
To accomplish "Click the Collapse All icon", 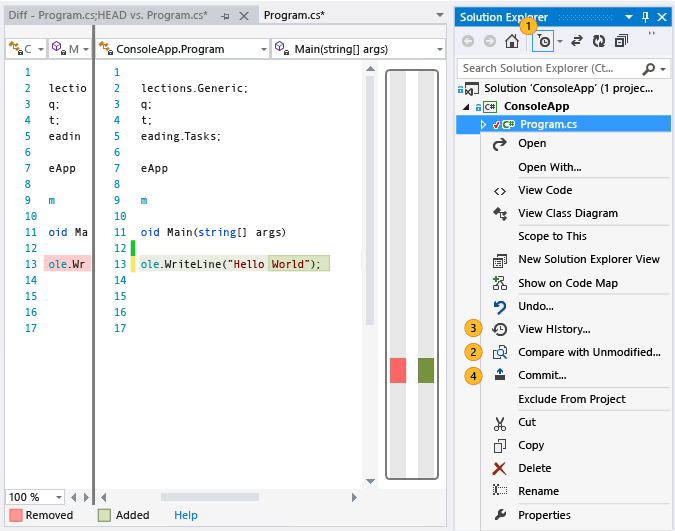I will coord(621,42).
